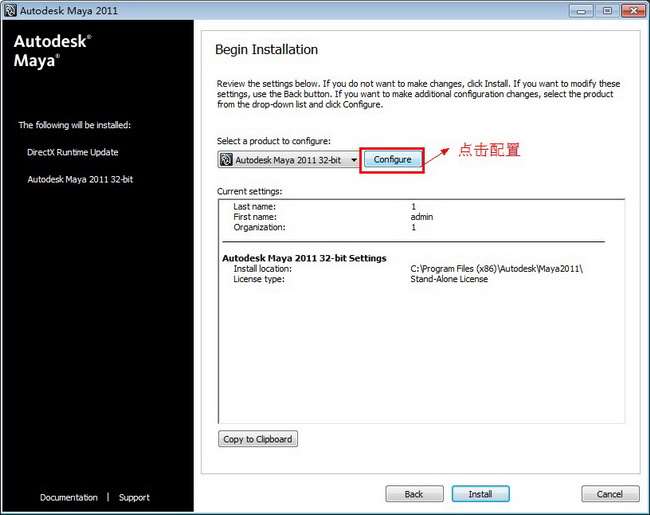Click the Install button
This screenshot has width=650, height=515.
(480, 494)
